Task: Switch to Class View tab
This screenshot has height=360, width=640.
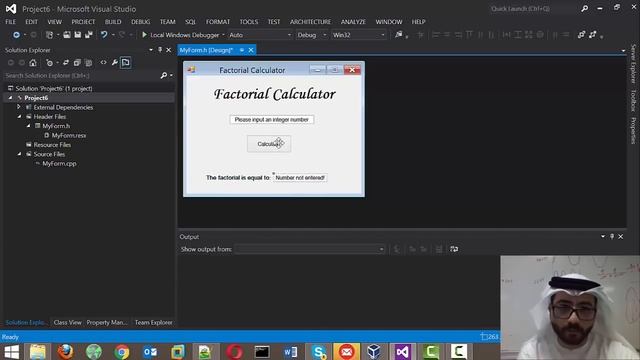Action: point(67,322)
